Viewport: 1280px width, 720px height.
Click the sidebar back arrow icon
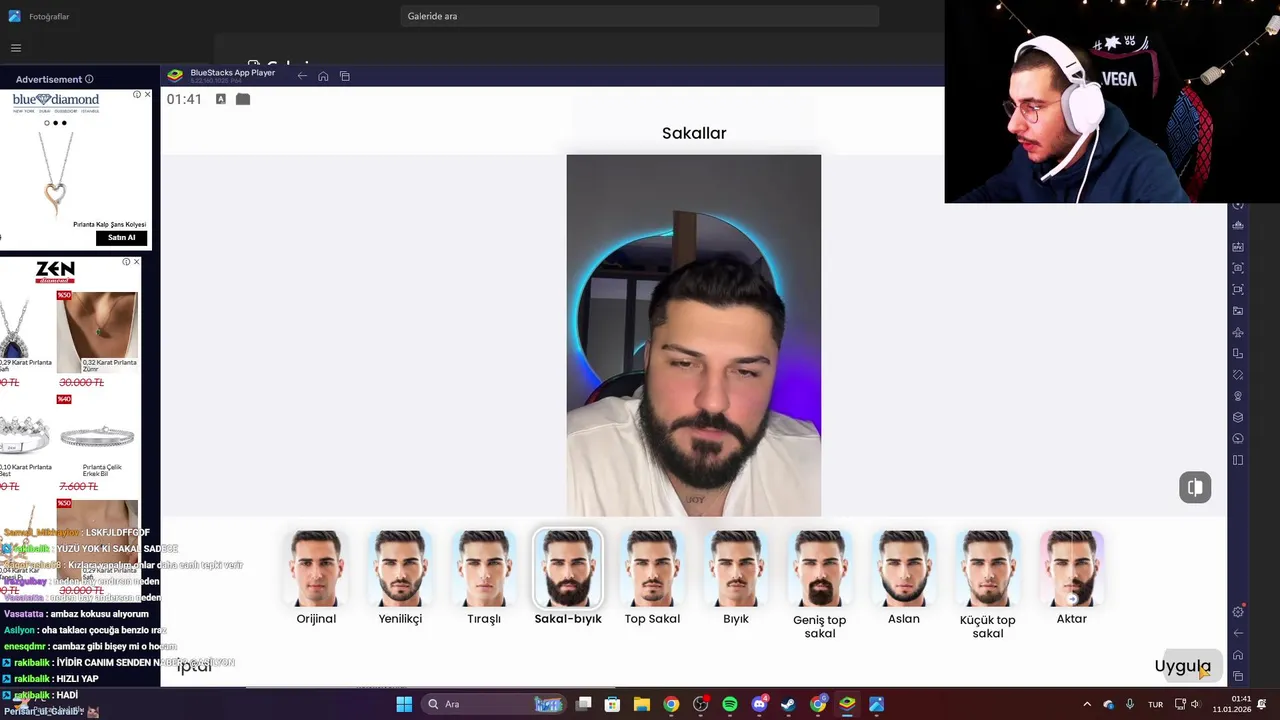[x=1238, y=633]
